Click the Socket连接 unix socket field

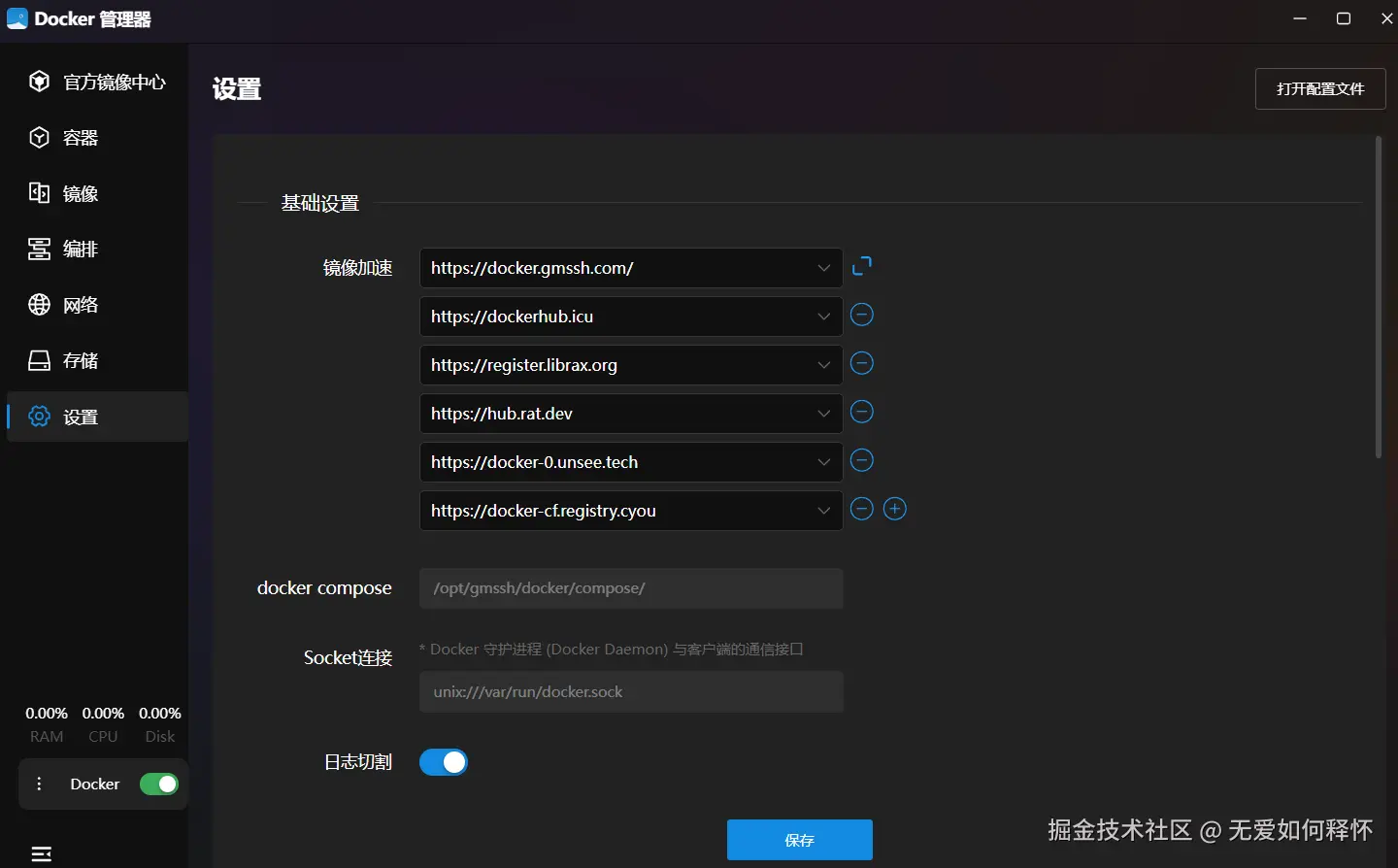(631, 692)
